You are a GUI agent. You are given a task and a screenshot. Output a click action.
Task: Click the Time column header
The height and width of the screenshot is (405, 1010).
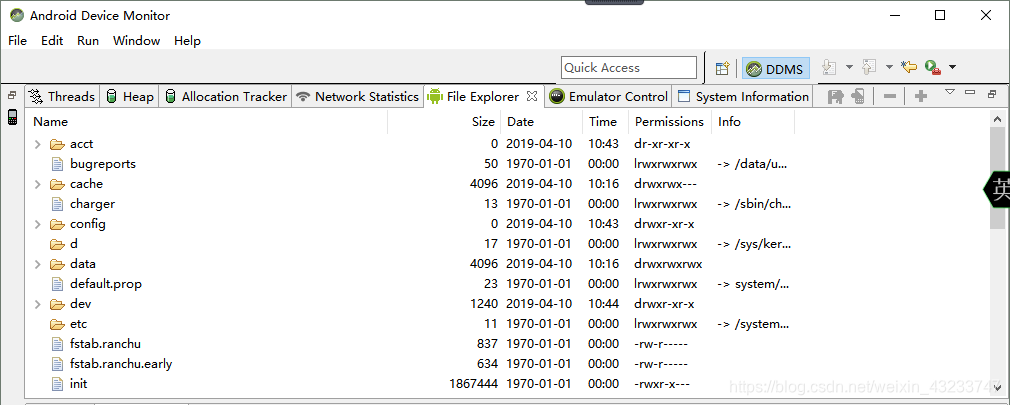click(x=605, y=122)
